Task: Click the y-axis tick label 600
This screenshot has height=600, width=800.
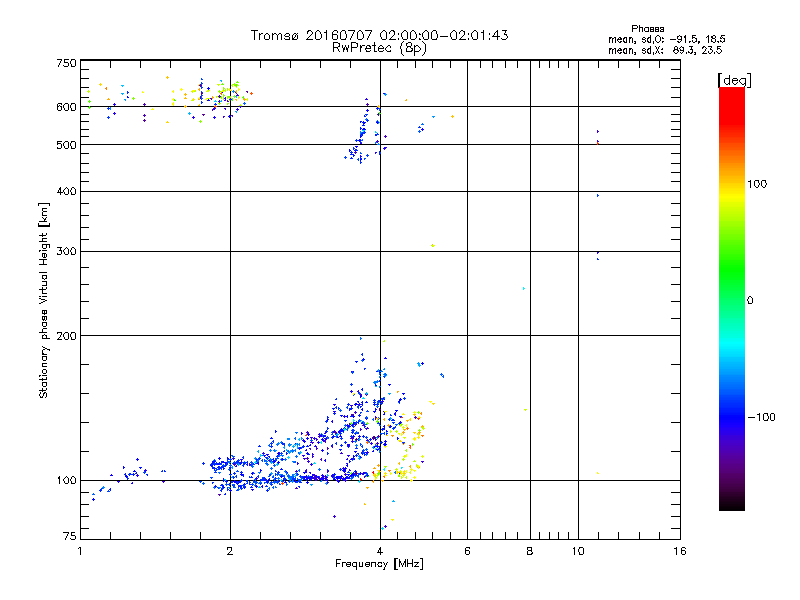Action: point(66,107)
